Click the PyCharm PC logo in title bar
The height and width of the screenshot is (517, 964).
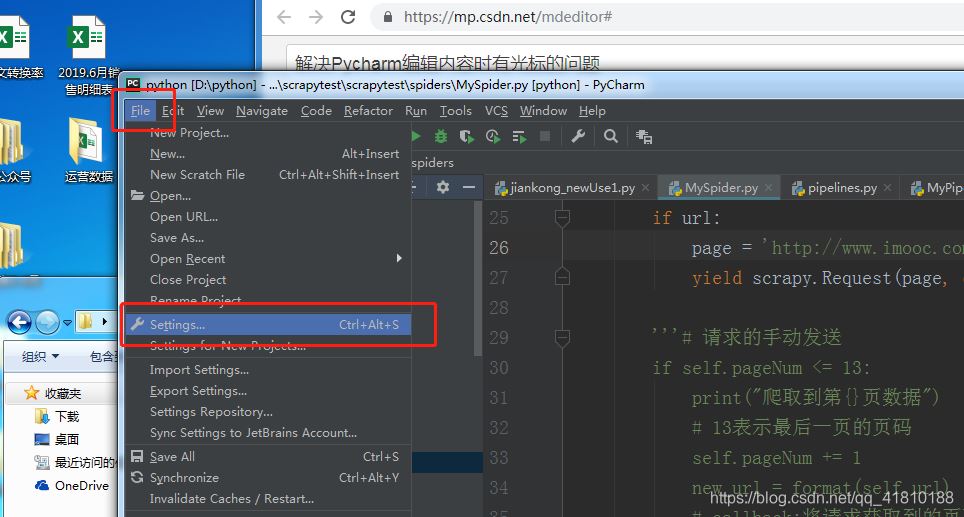pyautogui.click(x=133, y=84)
